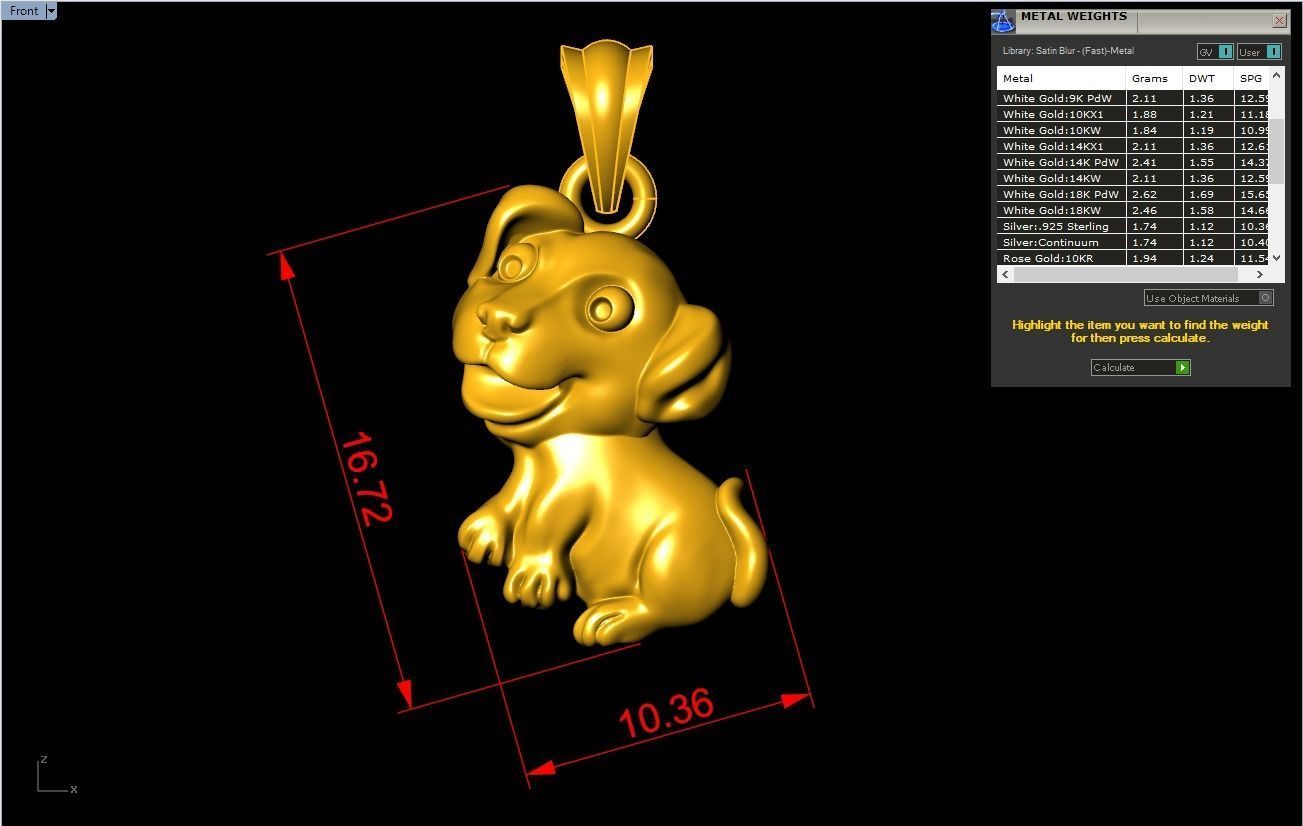Select the White Gold:10KX1 row
The height and width of the screenshot is (826, 1303).
[x=1133, y=114]
